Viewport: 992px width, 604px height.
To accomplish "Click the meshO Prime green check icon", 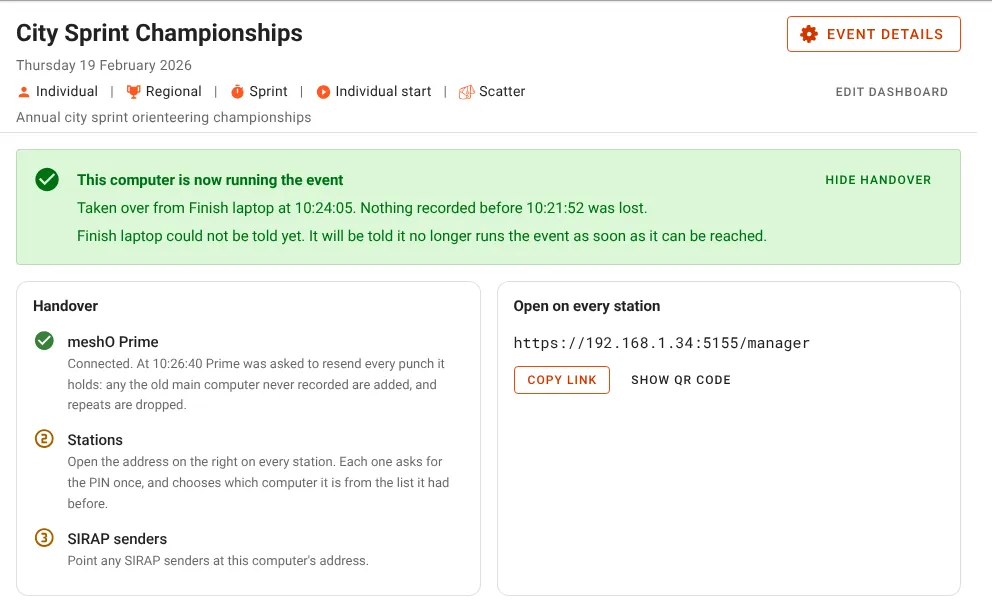I will click(x=44, y=341).
